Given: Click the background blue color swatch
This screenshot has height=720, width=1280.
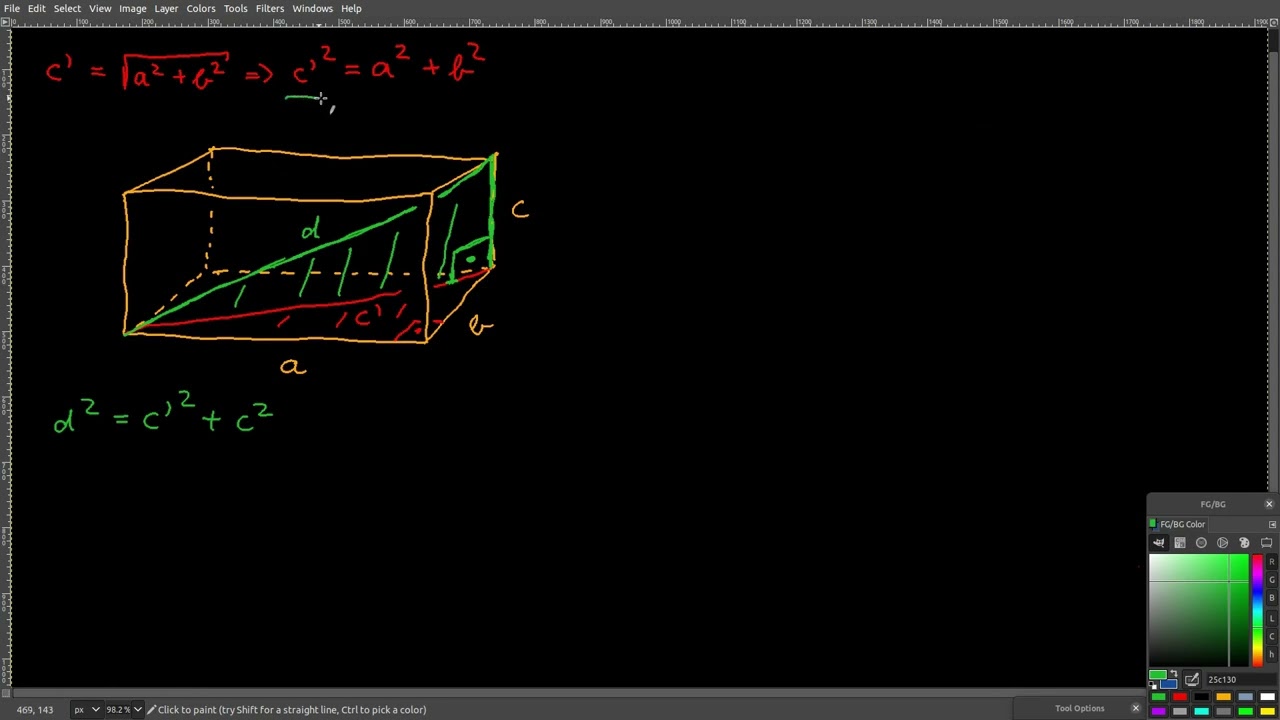Looking at the screenshot, I should coord(1170,685).
